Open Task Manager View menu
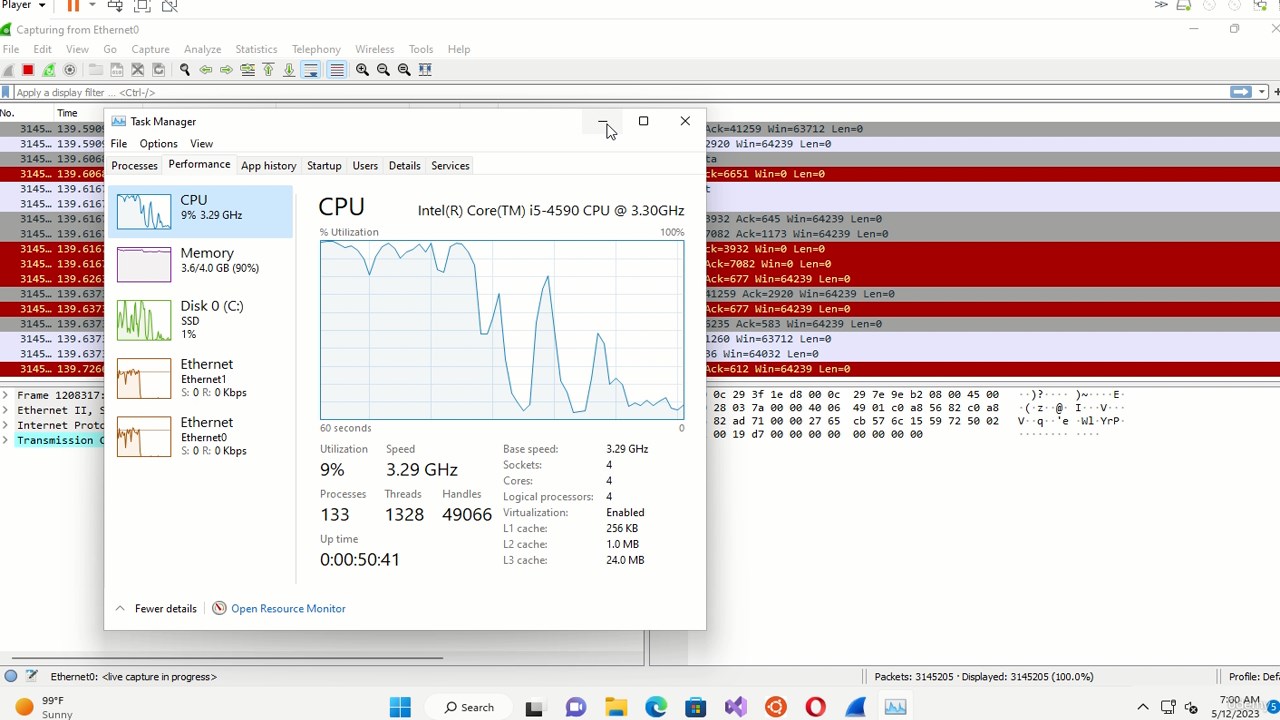 pos(201,144)
